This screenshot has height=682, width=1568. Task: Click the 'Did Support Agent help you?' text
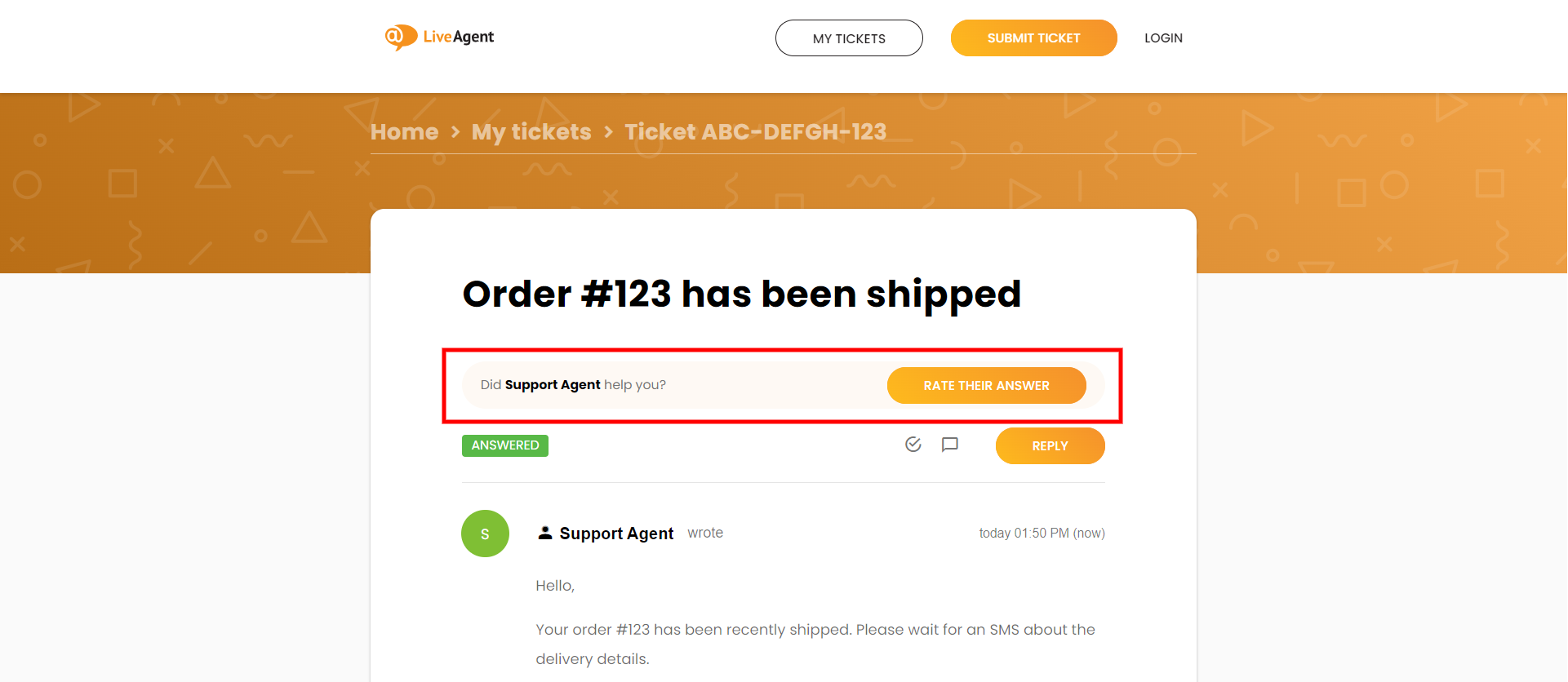pyautogui.click(x=573, y=385)
